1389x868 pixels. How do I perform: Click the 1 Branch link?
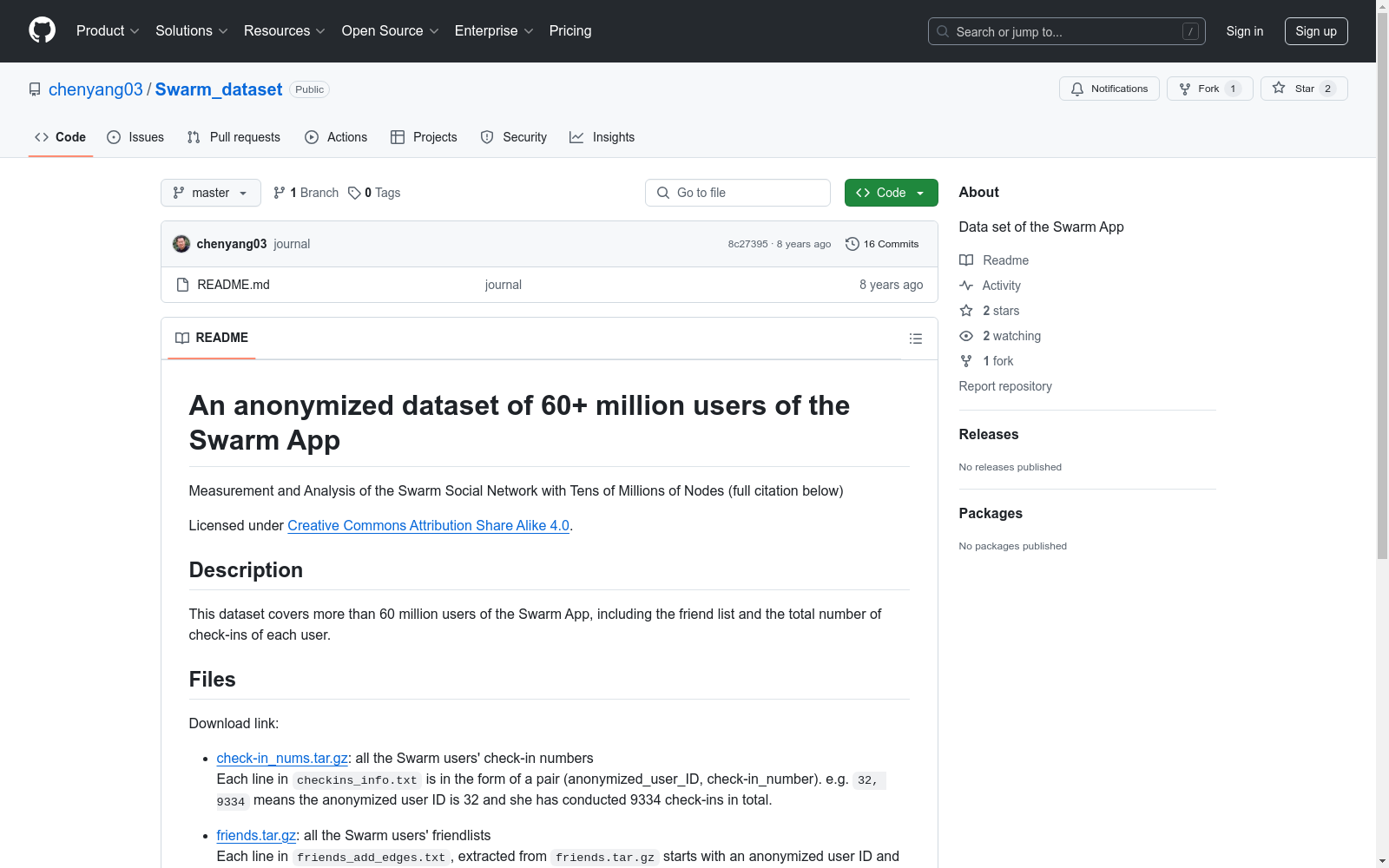[x=306, y=193]
